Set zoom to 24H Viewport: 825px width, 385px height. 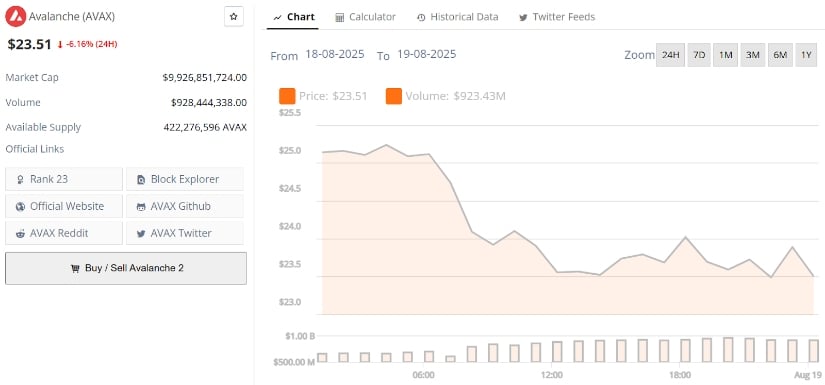tap(670, 55)
